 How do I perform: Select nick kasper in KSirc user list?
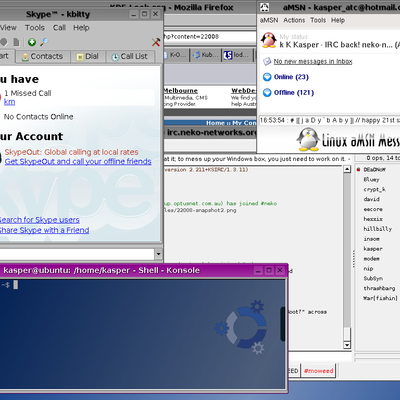tap(373, 249)
